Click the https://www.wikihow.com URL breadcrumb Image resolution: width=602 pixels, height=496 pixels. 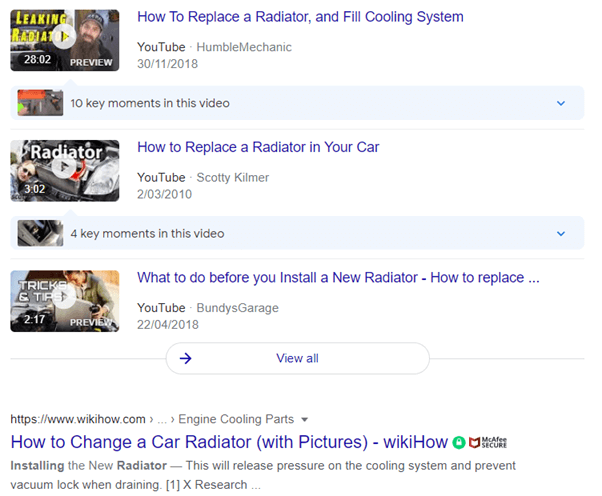tap(78, 419)
